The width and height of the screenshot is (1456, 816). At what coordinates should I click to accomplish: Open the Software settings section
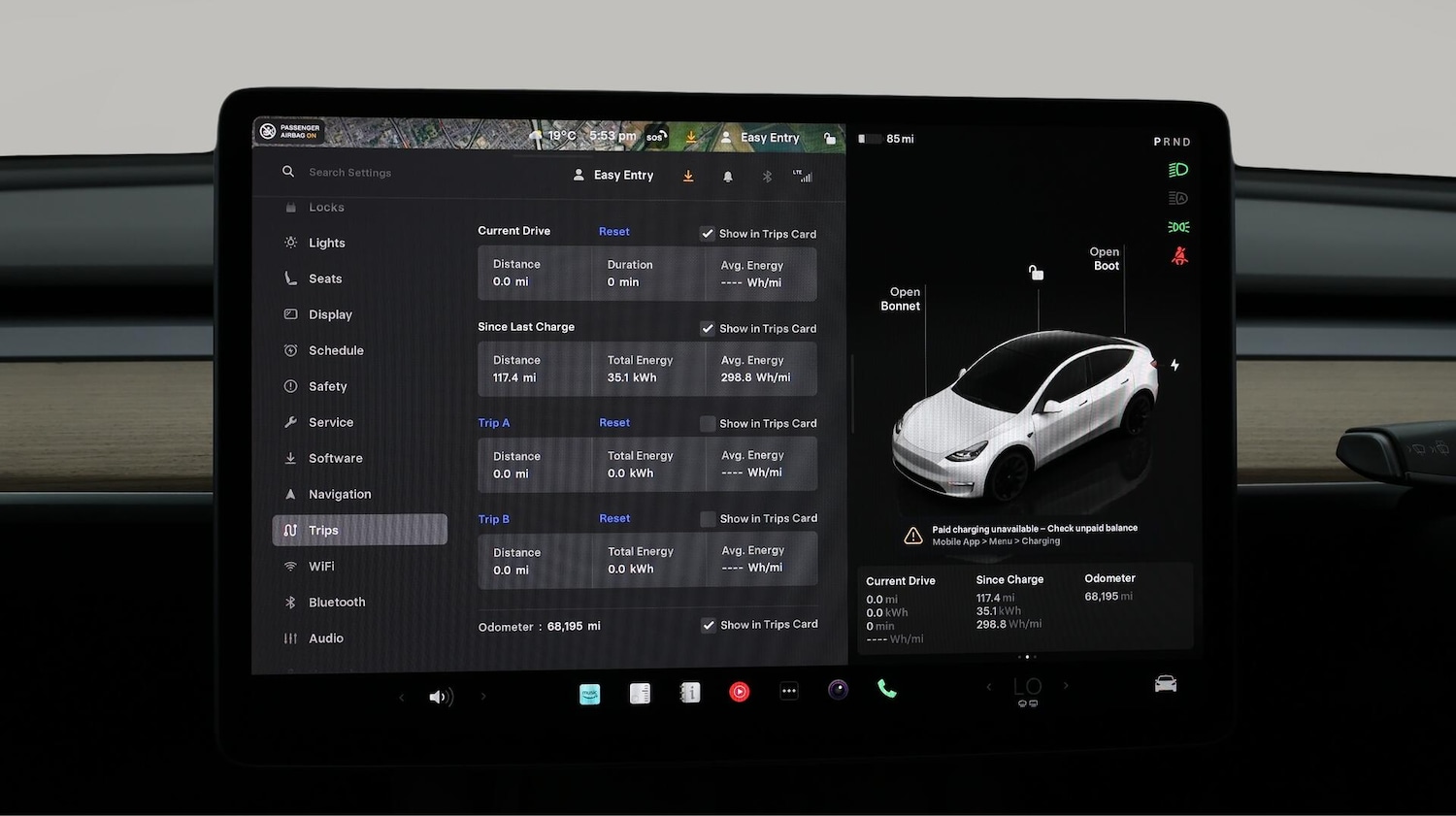335,458
